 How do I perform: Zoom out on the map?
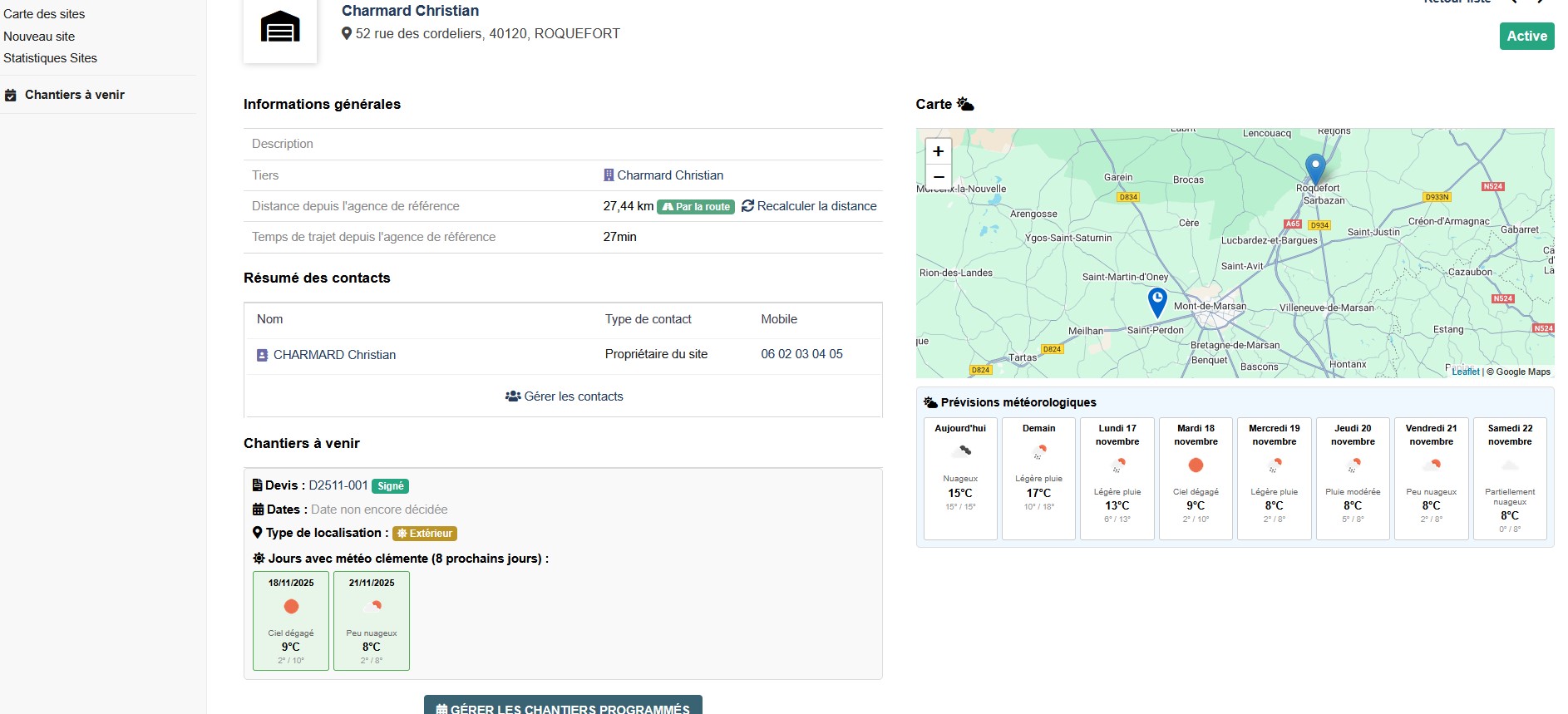[x=938, y=177]
